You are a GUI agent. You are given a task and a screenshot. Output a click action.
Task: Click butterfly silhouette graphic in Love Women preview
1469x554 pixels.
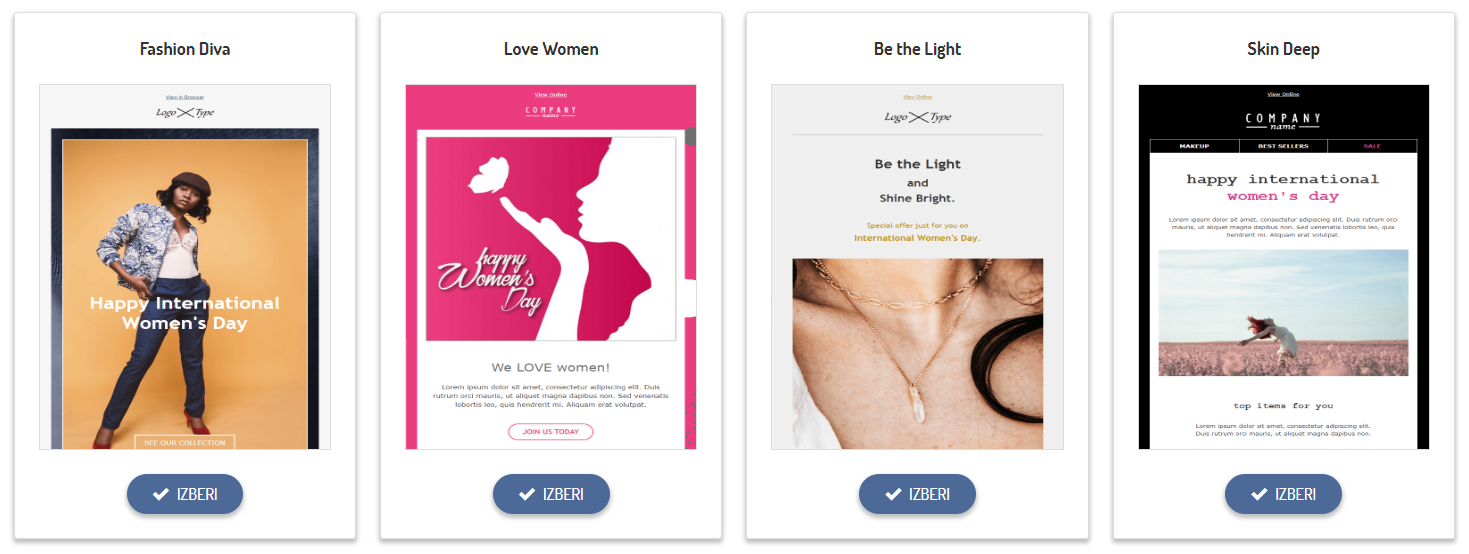488,177
